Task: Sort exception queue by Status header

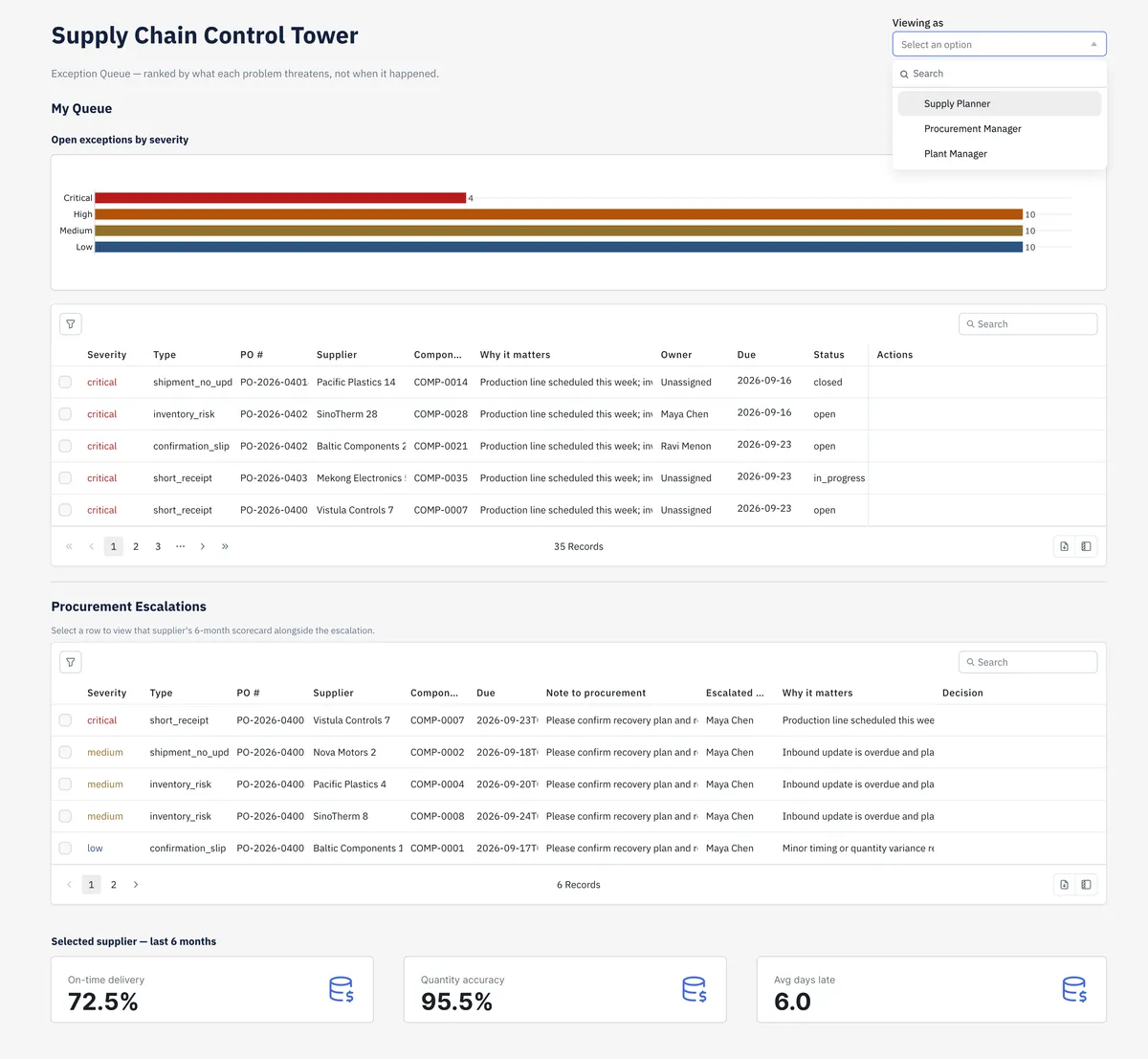Action: coord(828,355)
